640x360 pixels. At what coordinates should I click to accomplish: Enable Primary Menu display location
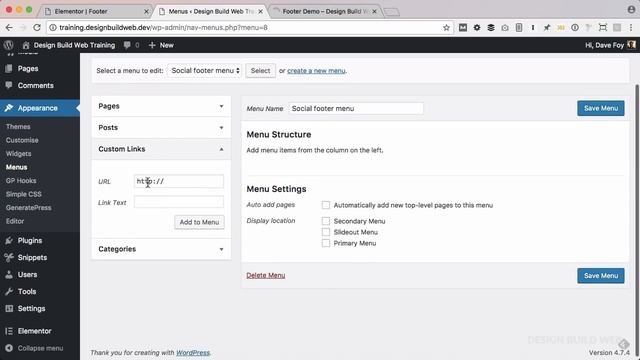pos(326,243)
